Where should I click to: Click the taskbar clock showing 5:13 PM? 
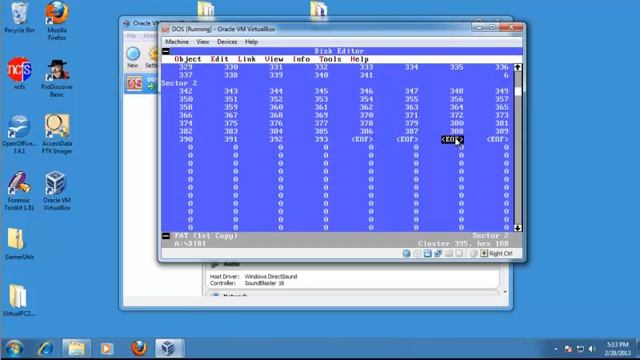[x=618, y=349]
